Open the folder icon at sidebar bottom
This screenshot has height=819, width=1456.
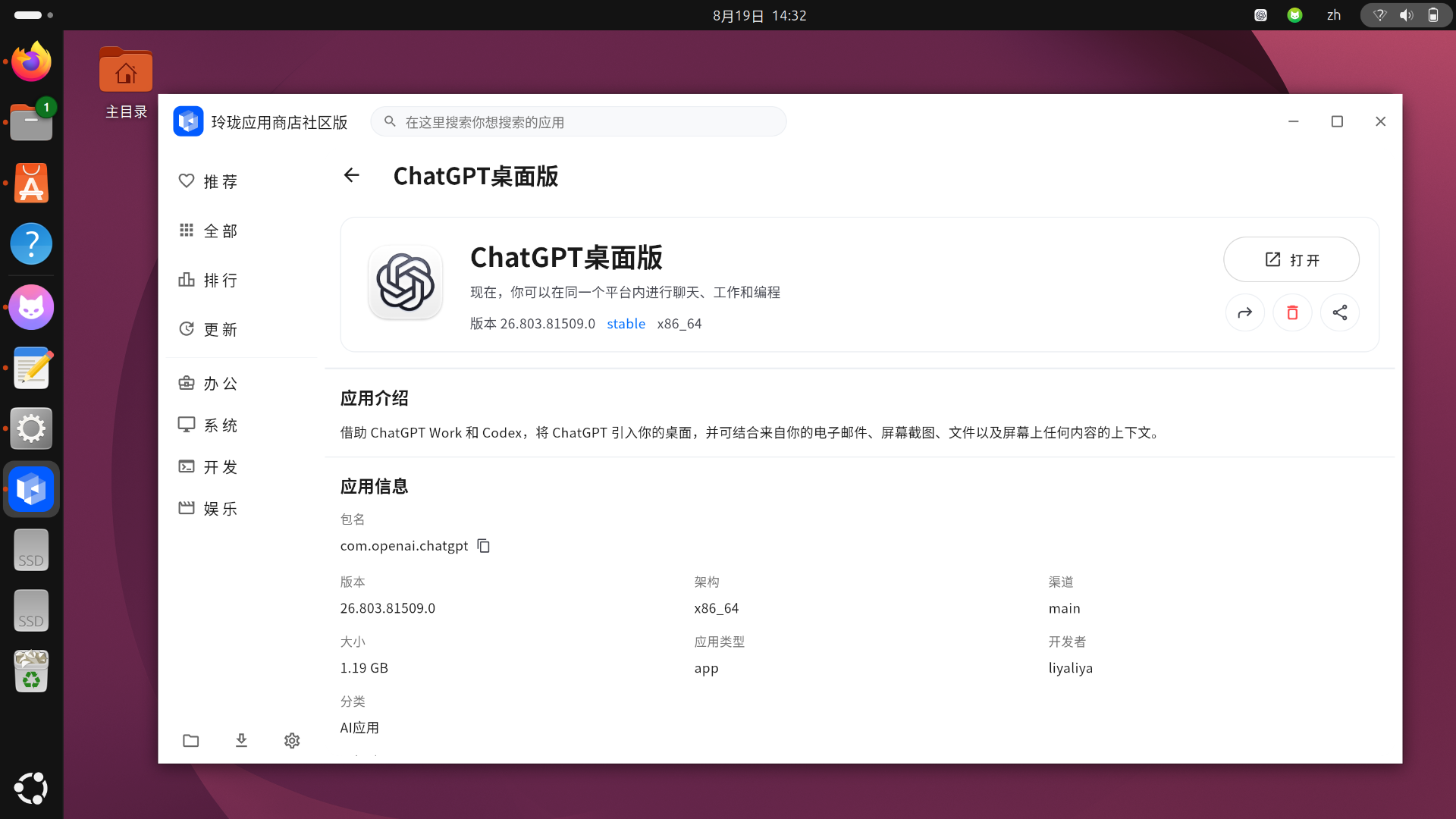tap(191, 740)
